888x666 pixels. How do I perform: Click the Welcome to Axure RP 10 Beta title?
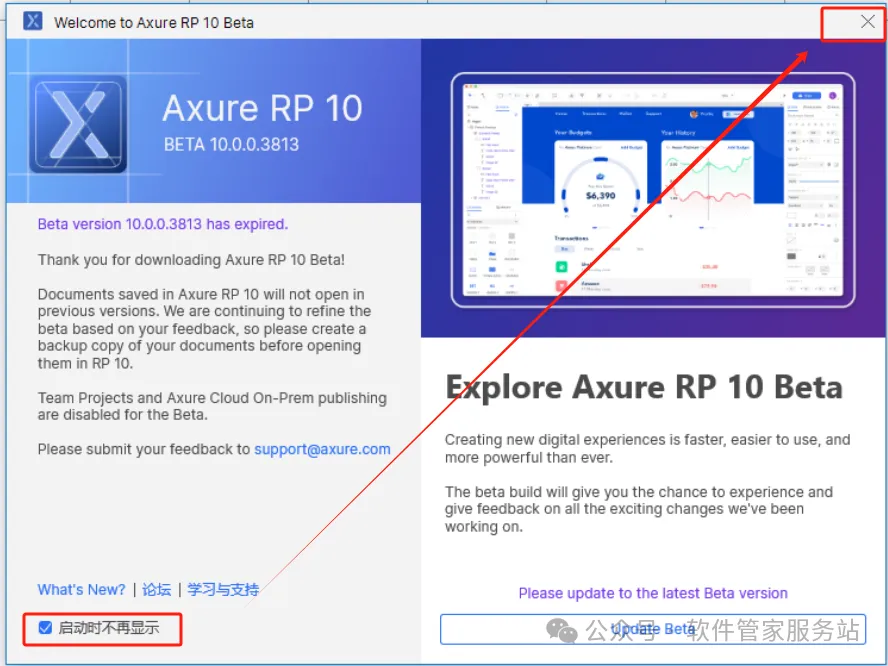[153, 23]
